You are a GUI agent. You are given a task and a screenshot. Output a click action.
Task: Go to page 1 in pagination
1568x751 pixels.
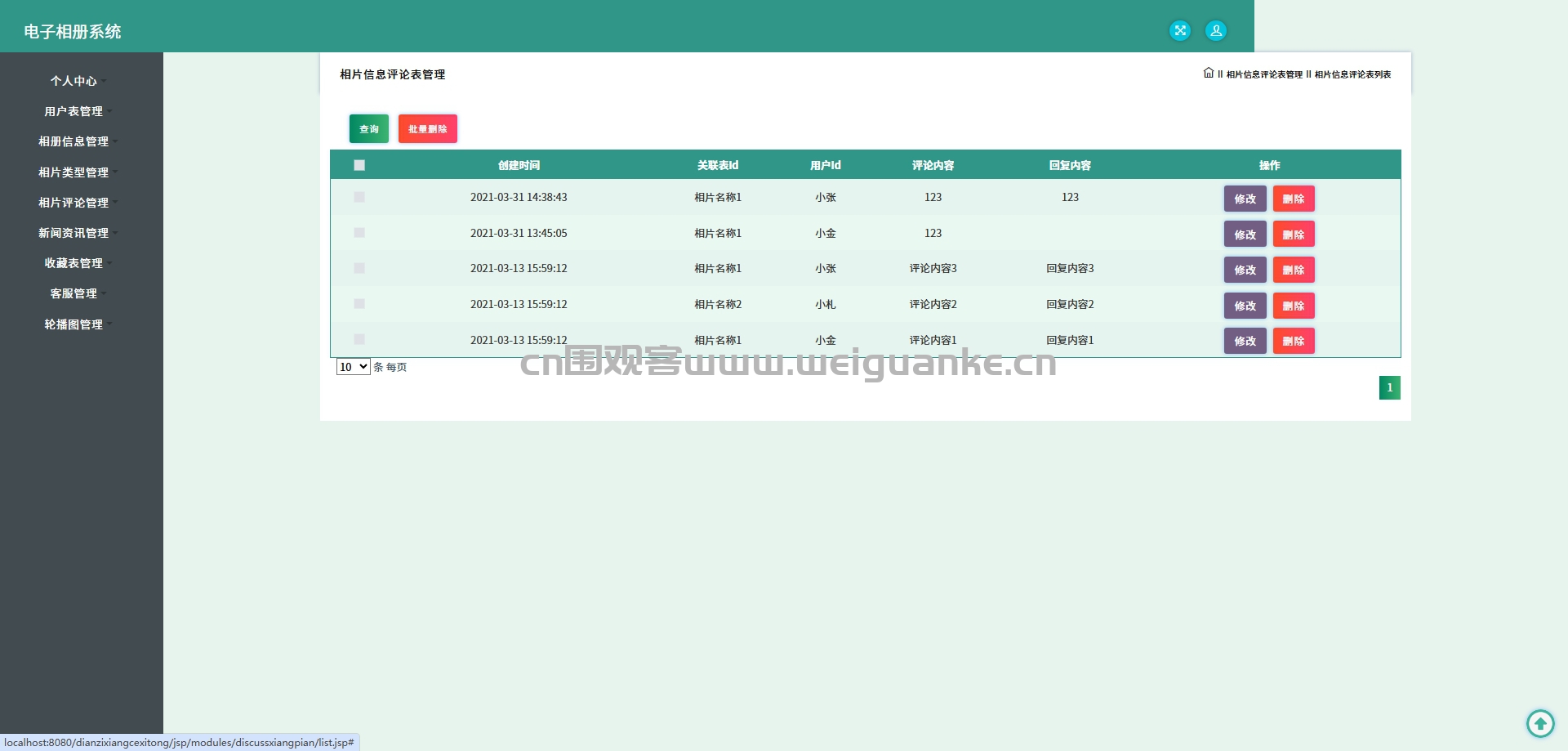pyautogui.click(x=1390, y=387)
